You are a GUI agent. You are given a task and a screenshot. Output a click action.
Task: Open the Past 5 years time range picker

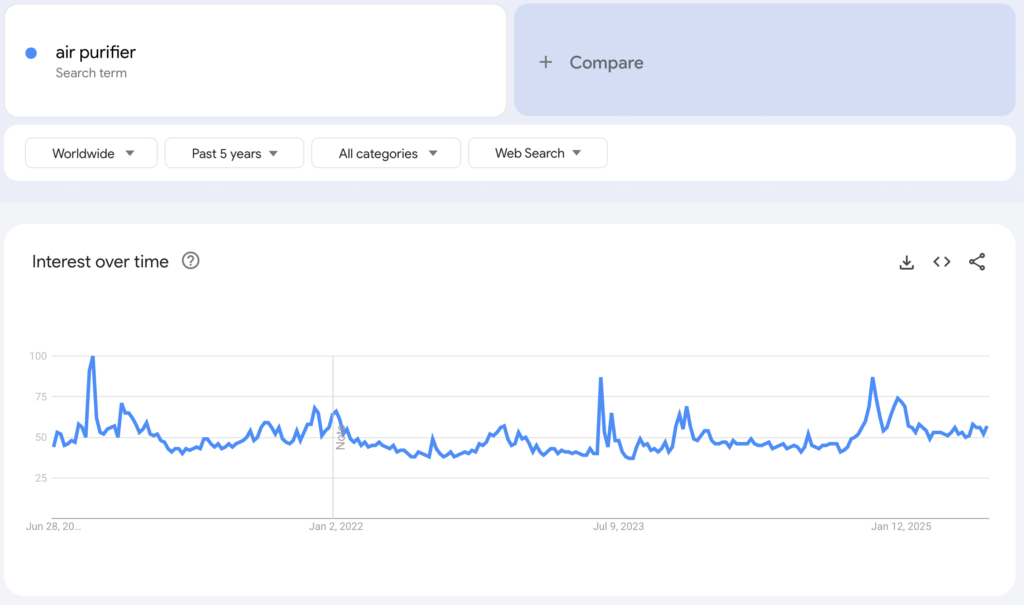coord(234,153)
